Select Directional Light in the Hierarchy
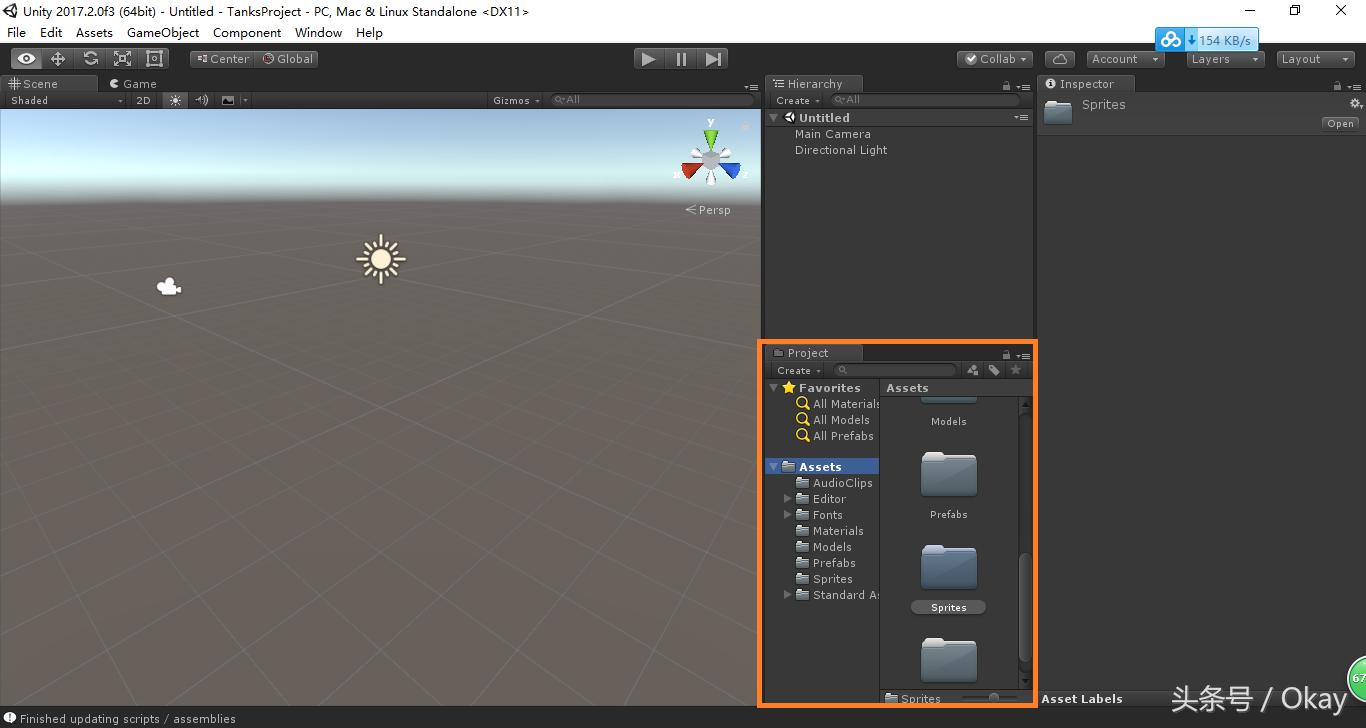Screen dimensions: 1366x728 click(842, 150)
